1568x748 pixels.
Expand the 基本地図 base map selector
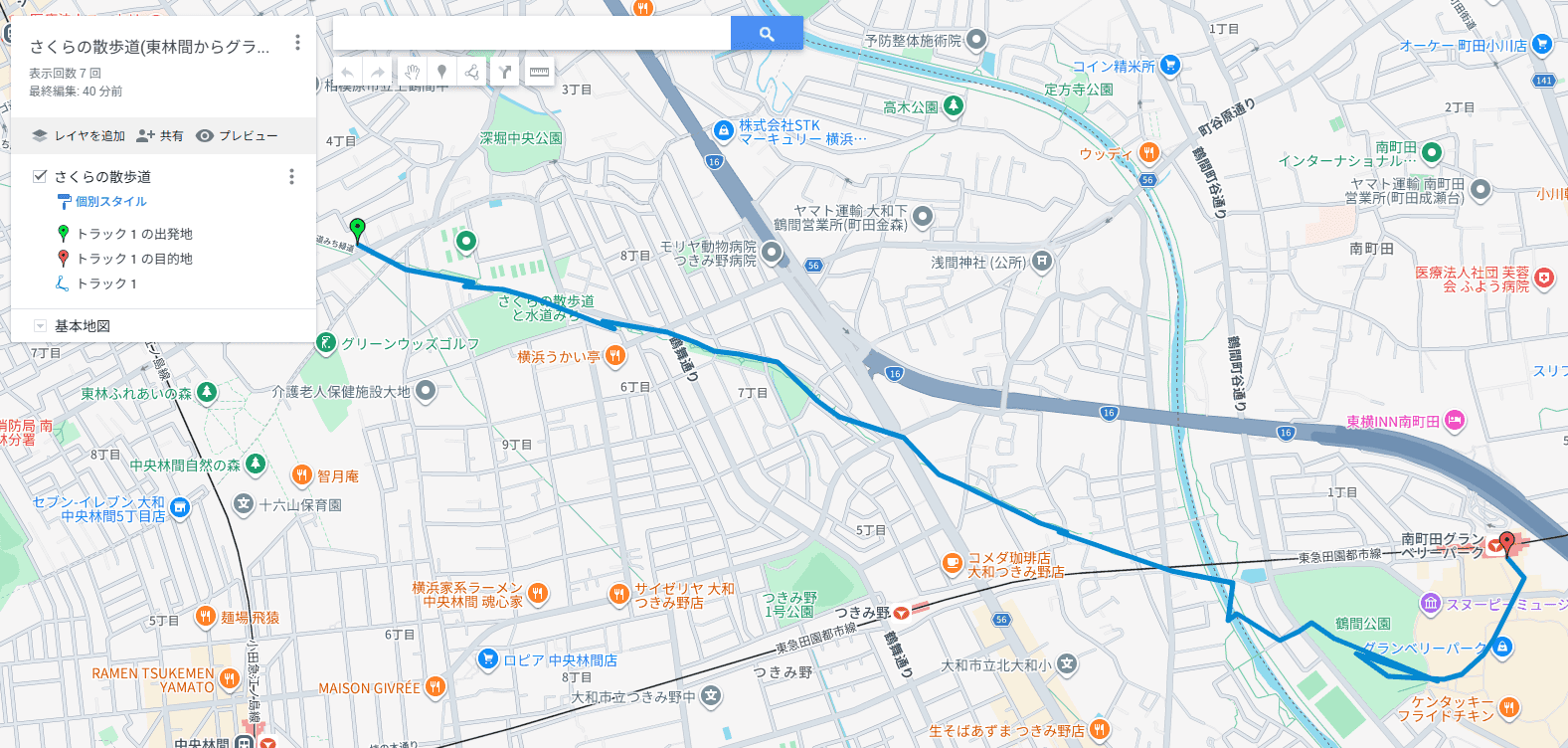pyautogui.click(x=40, y=326)
